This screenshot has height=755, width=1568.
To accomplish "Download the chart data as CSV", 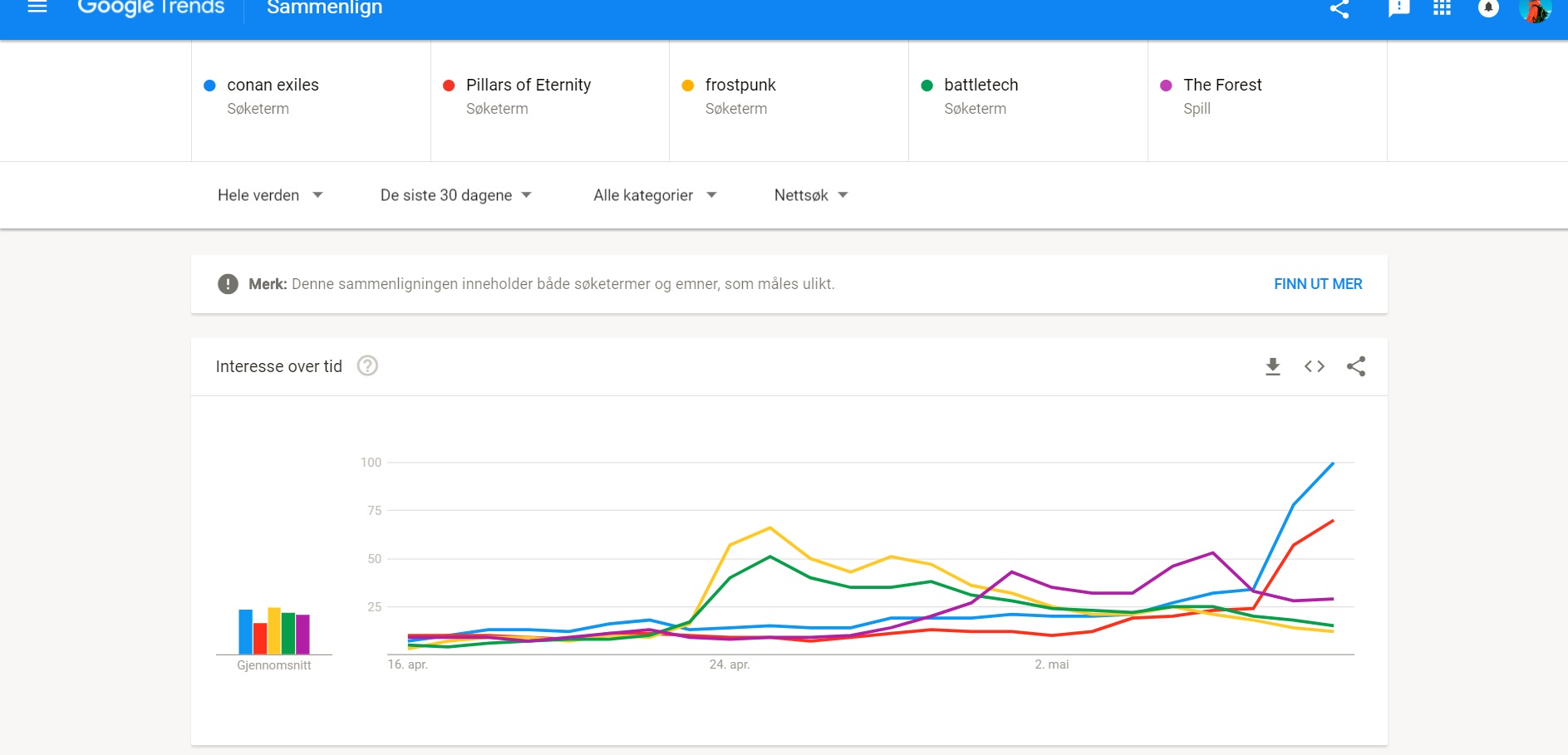I will click(1272, 366).
